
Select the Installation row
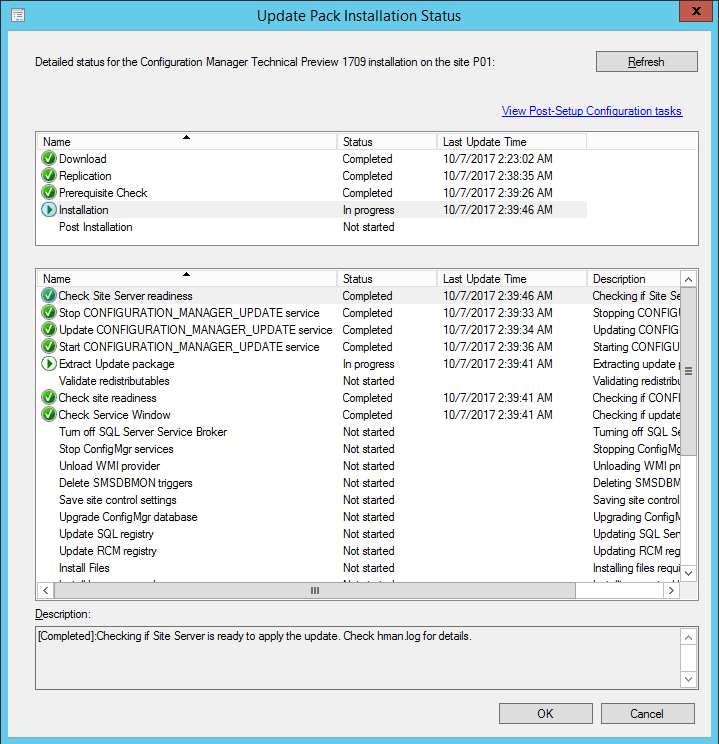(x=312, y=210)
